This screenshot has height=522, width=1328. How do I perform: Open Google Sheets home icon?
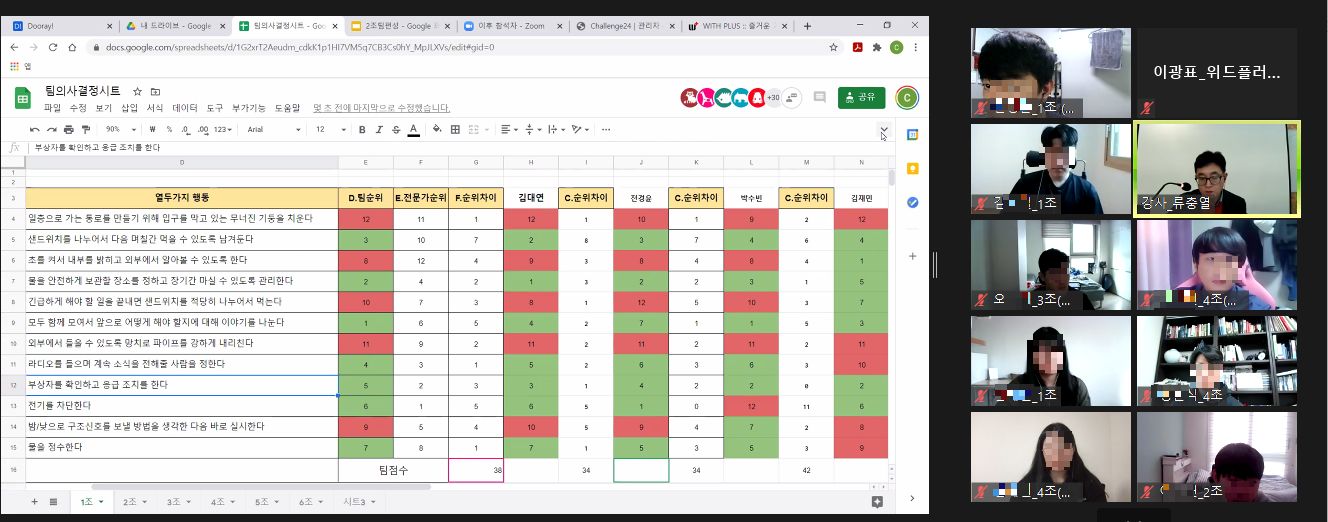click(23, 97)
